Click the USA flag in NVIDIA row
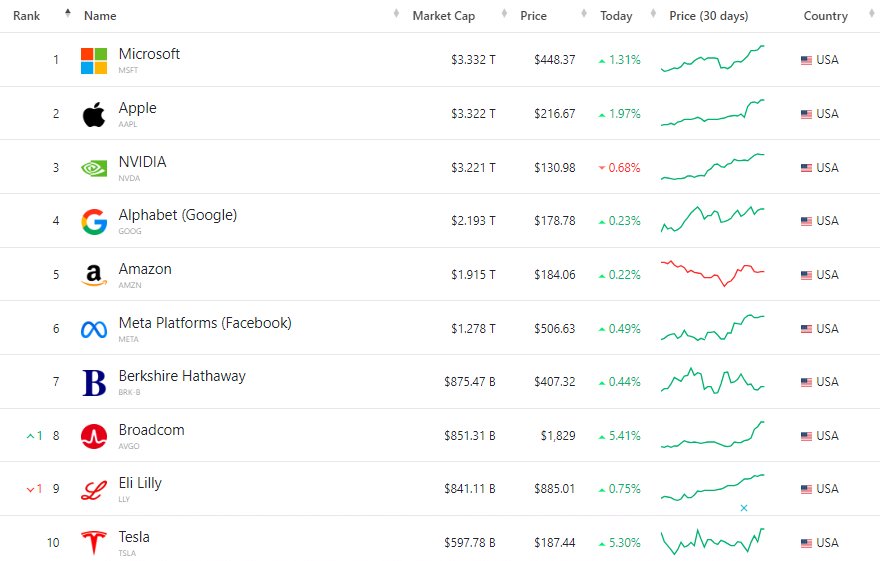This screenshot has height=561, width=892. click(x=806, y=168)
